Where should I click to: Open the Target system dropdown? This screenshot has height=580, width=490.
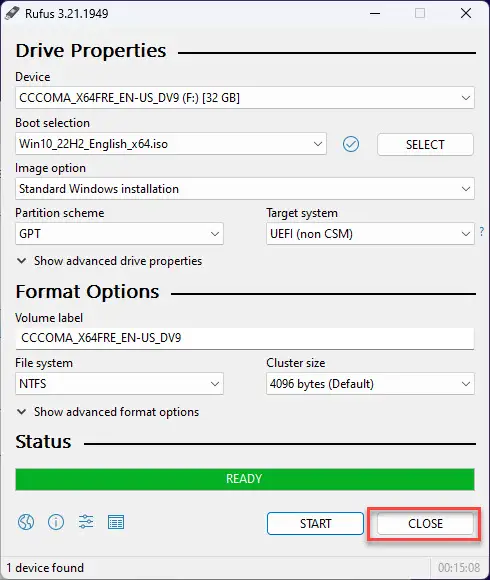coord(370,234)
